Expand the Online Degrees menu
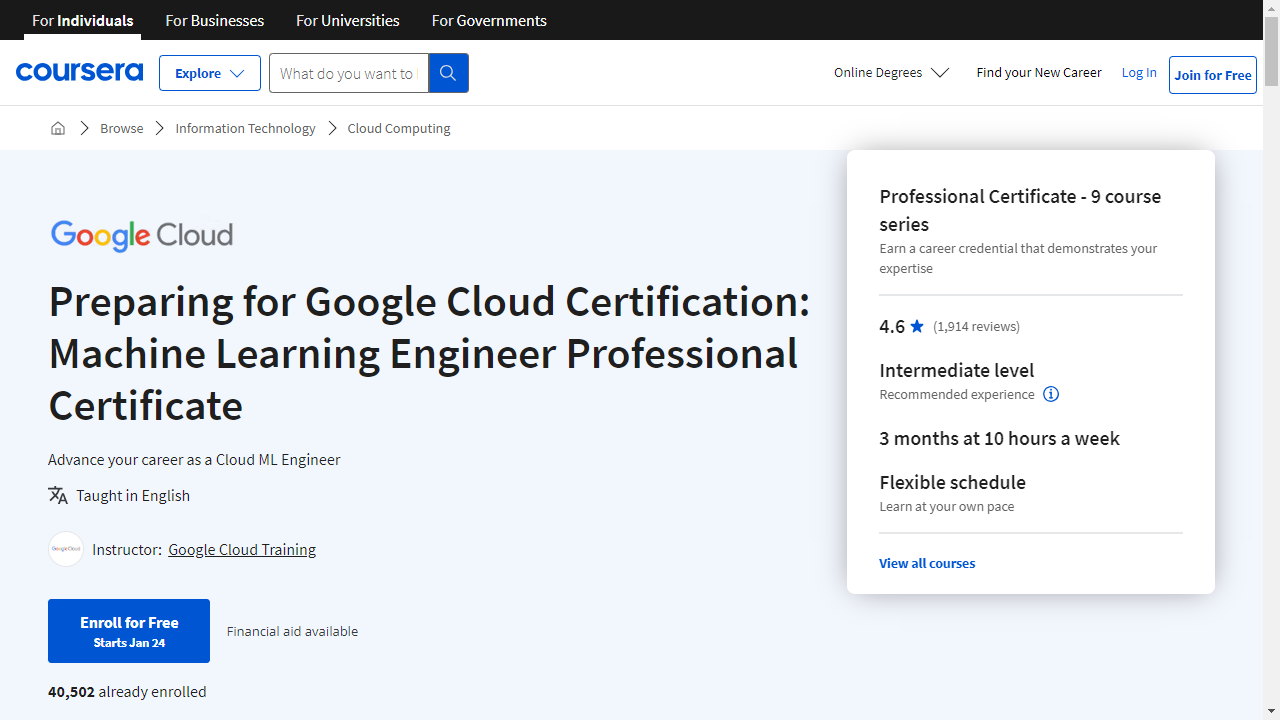The height and width of the screenshot is (720, 1280). pos(891,73)
